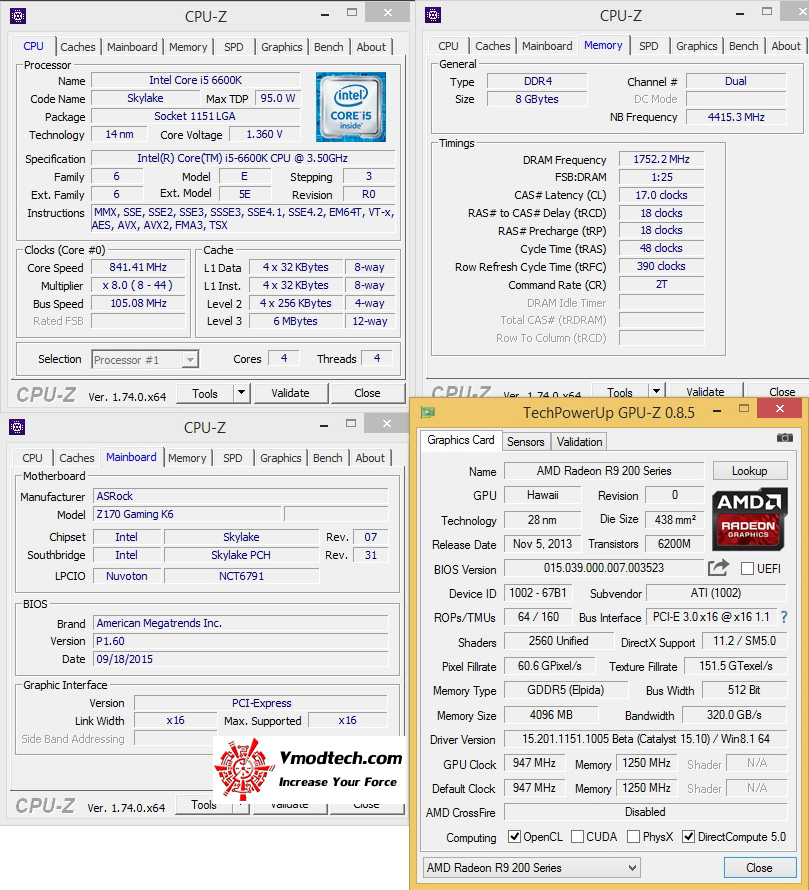Click the NB Frequency 4415.3 MHz value
Screen dimensions: 809x890
pos(736,117)
